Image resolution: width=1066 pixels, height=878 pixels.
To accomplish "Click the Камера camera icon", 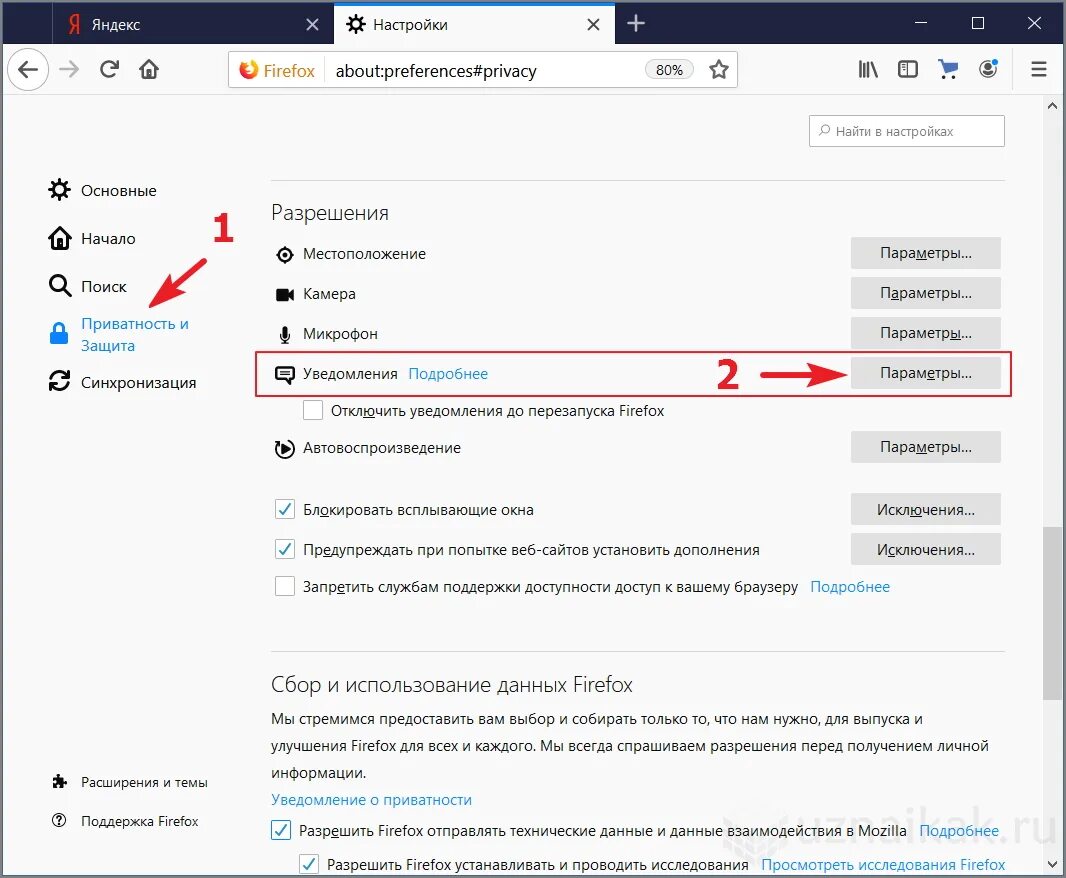I will pyautogui.click(x=284, y=294).
